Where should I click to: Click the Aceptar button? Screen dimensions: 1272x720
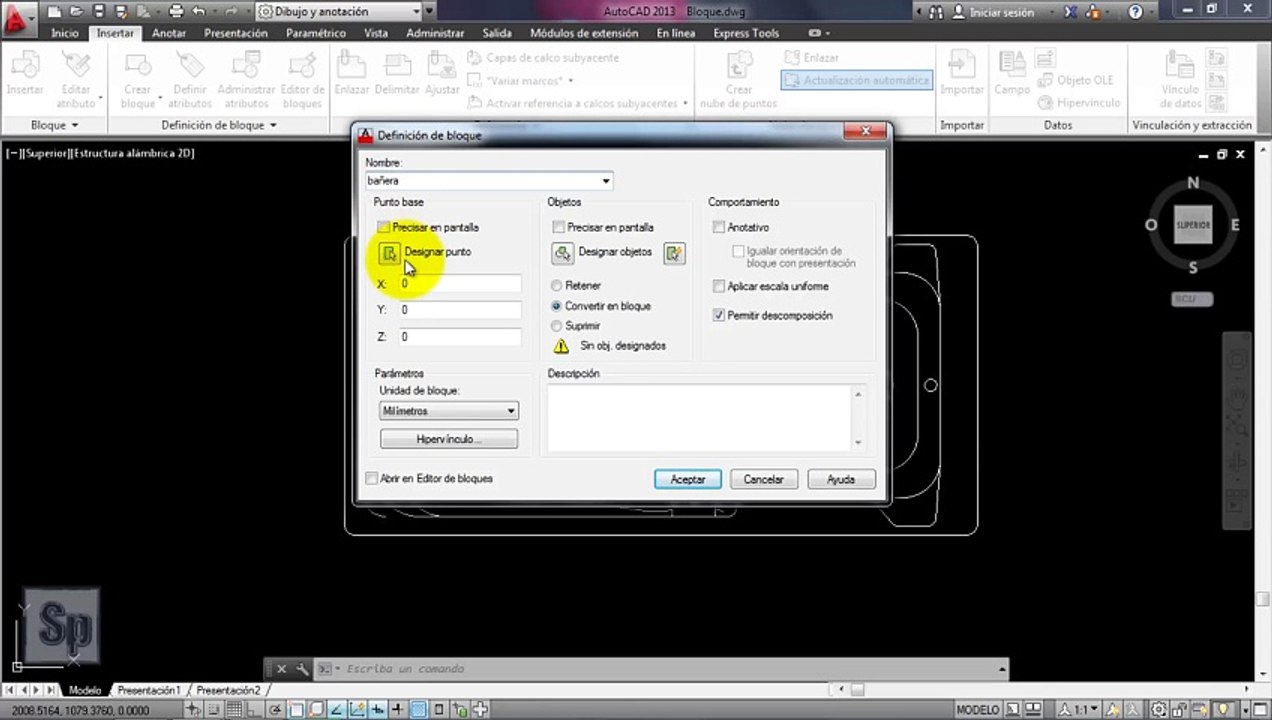pos(688,479)
